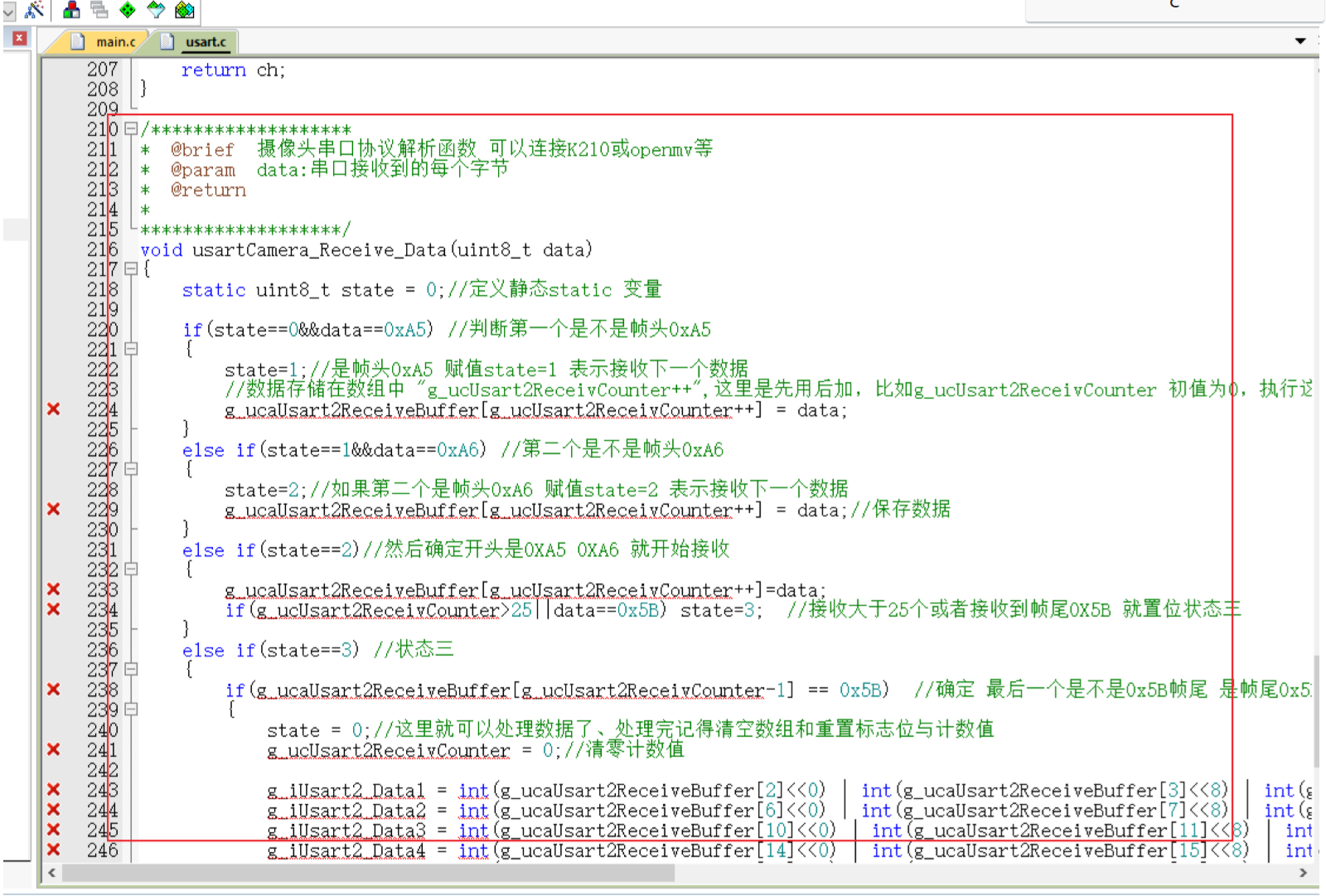Click g_iUsart2_Data3 variable on line 245
Screen dimensions: 1326x896
tap(346, 830)
